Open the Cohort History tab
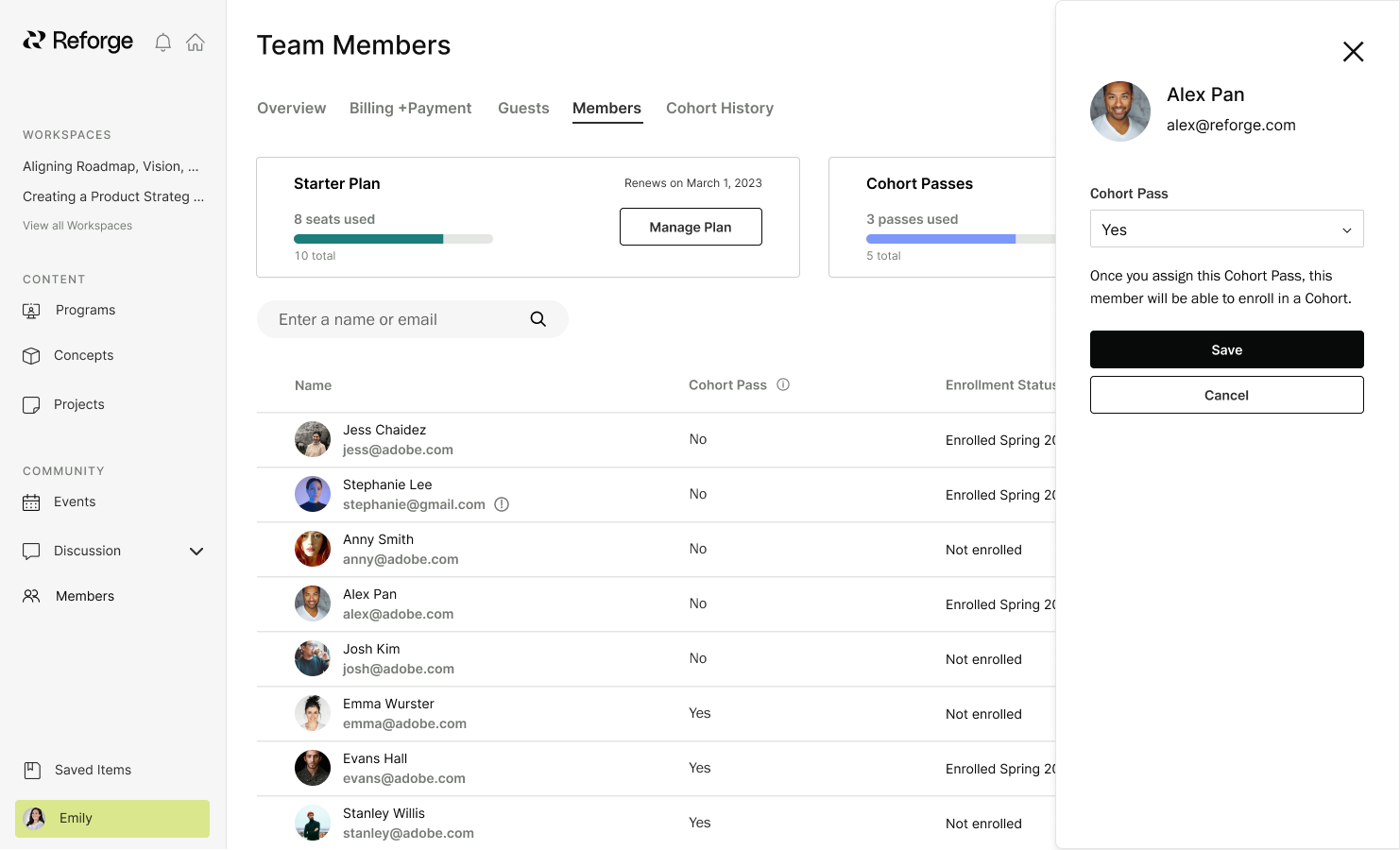1400x850 pixels. [x=720, y=109]
